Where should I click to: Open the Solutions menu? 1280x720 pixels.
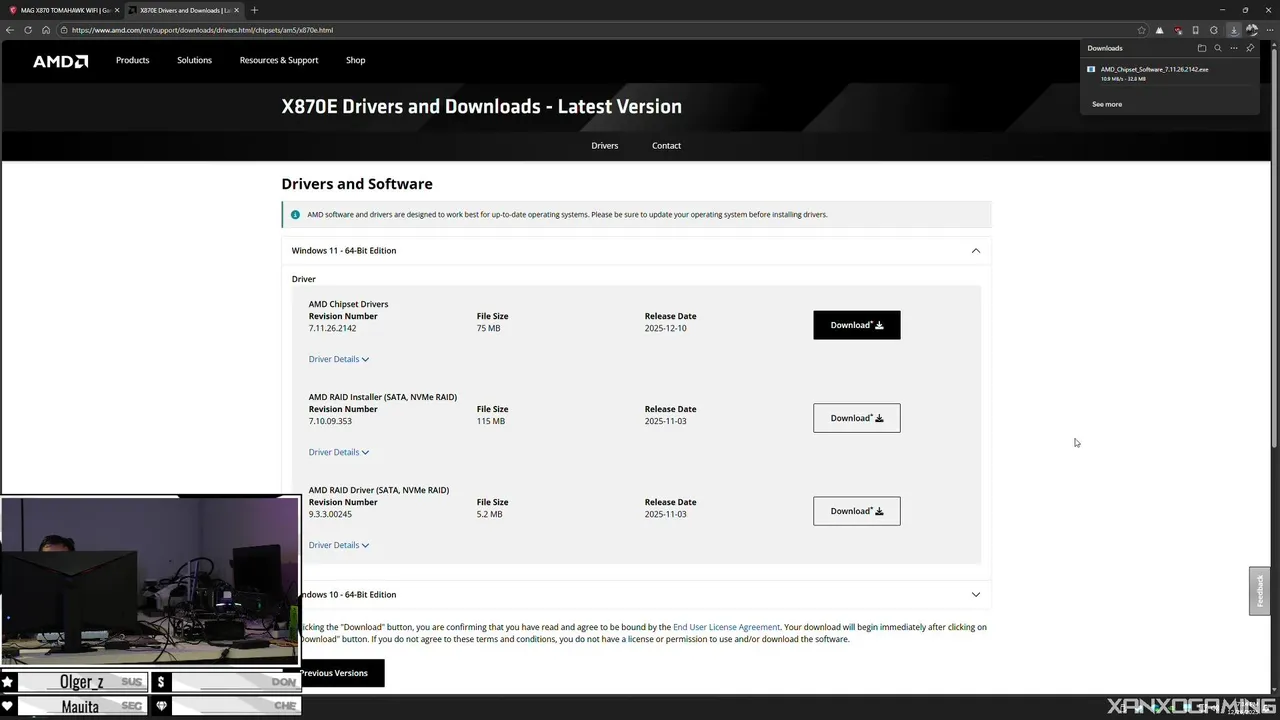(194, 60)
